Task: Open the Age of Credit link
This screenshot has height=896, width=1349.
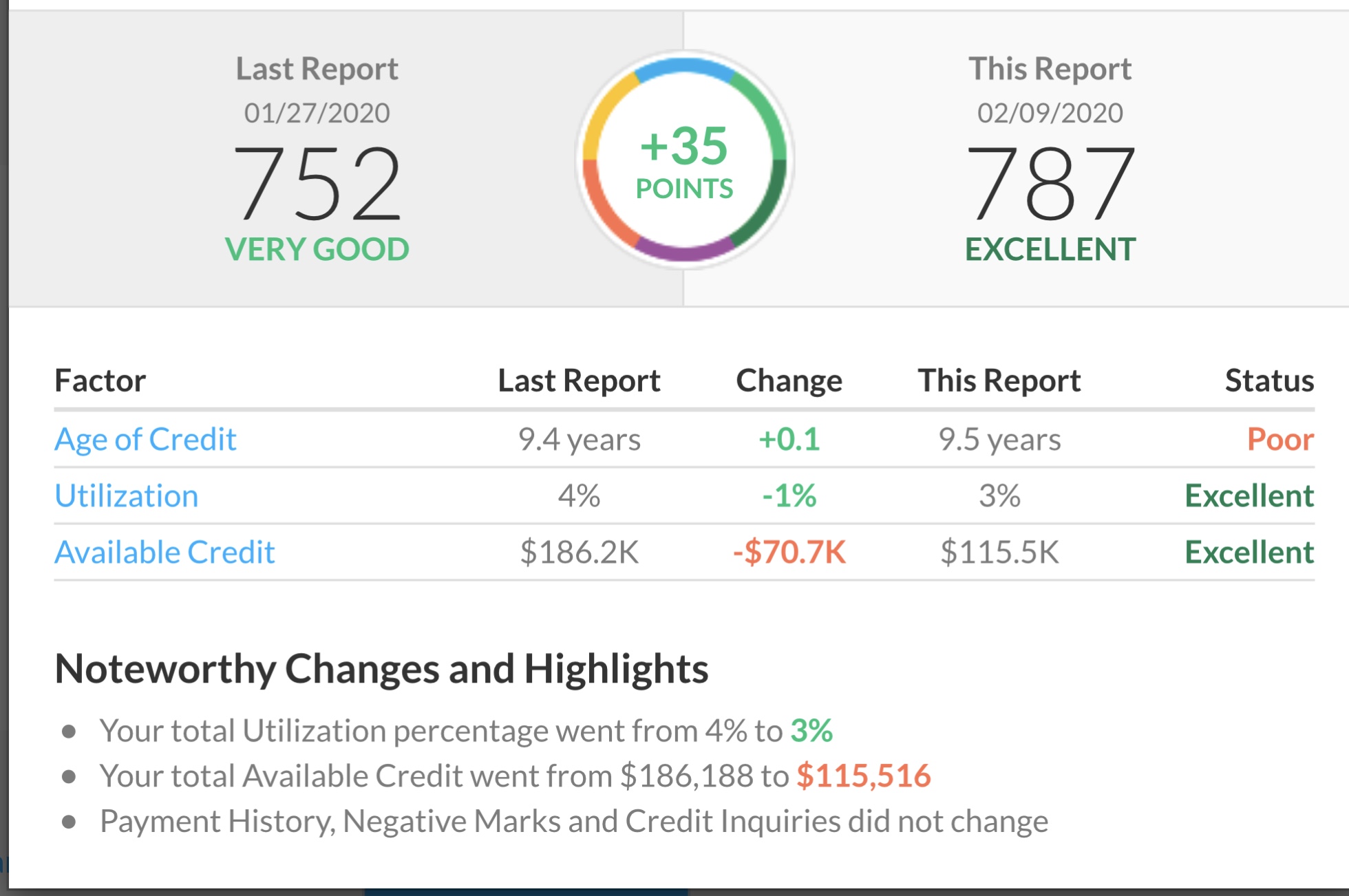Action: (145, 439)
